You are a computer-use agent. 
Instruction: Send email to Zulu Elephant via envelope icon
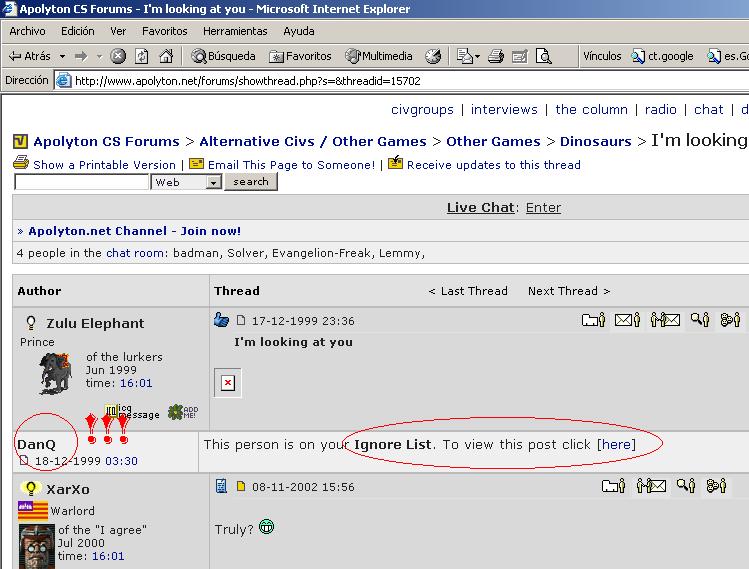[627, 320]
